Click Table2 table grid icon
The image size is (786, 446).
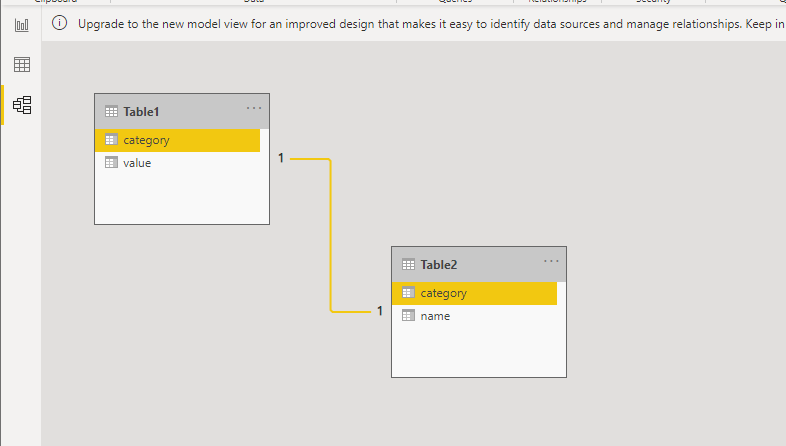(409, 264)
